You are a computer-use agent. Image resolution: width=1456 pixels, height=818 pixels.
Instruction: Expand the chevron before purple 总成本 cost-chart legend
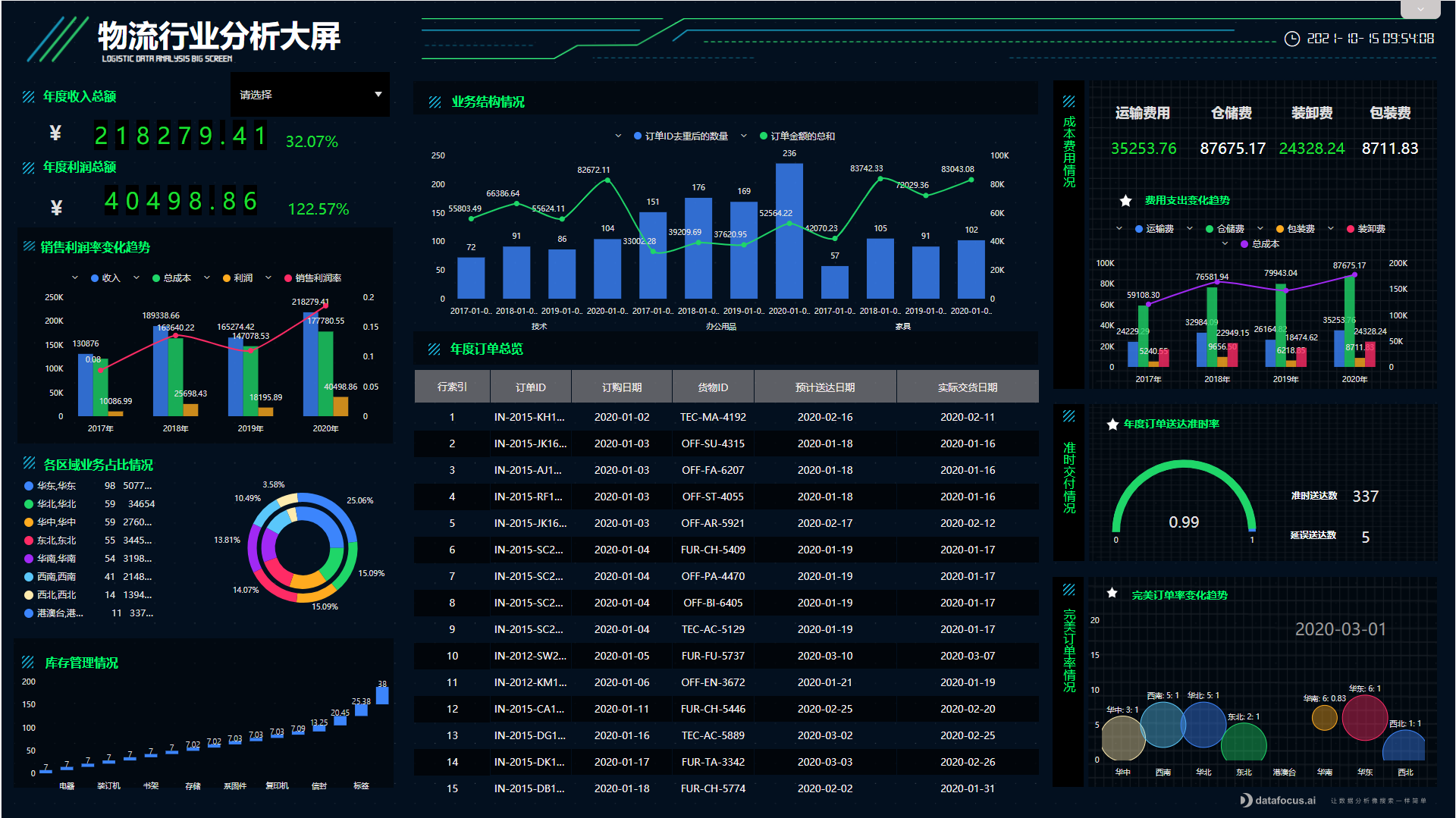(1225, 244)
